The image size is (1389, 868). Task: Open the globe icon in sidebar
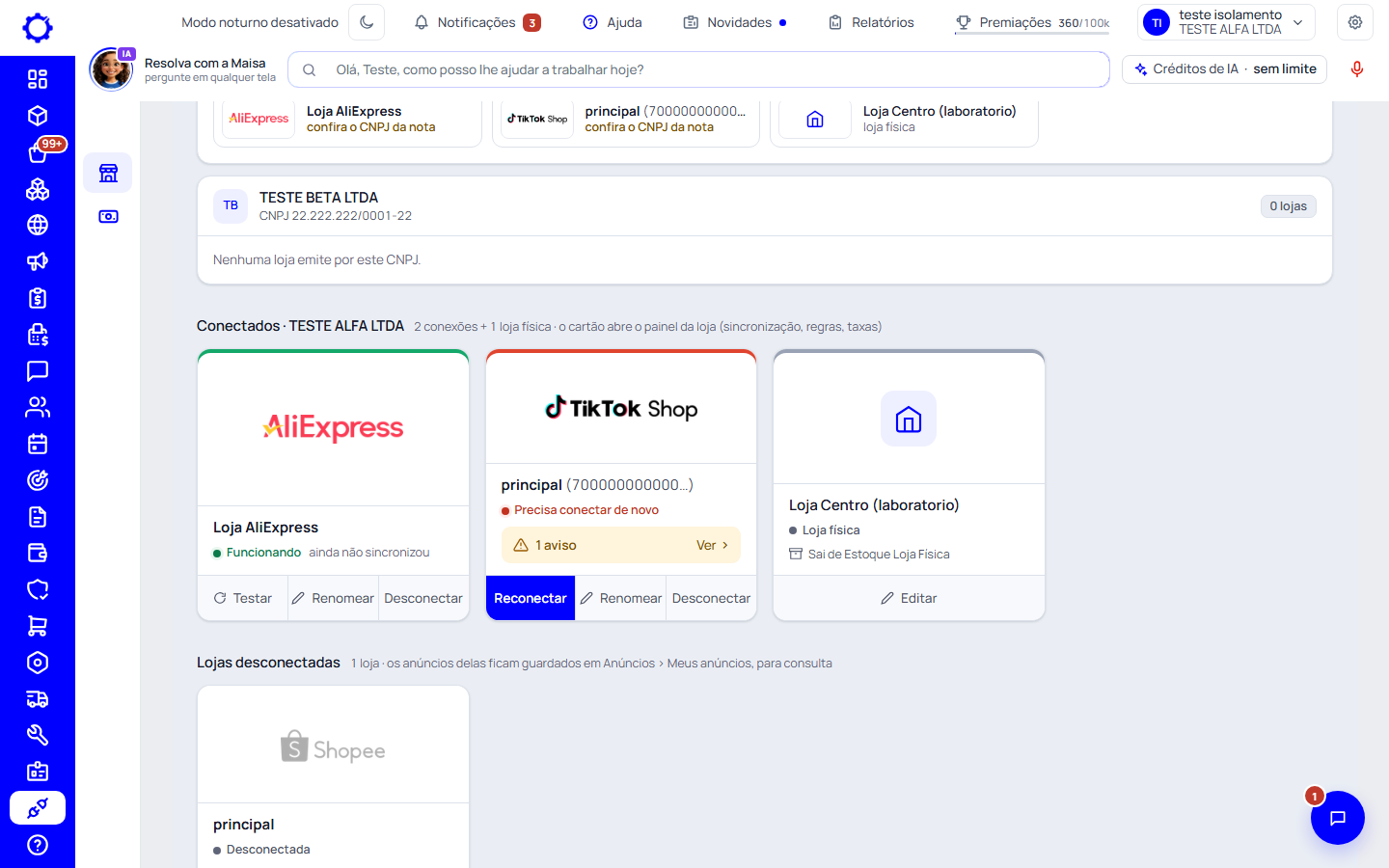click(x=38, y=225)
